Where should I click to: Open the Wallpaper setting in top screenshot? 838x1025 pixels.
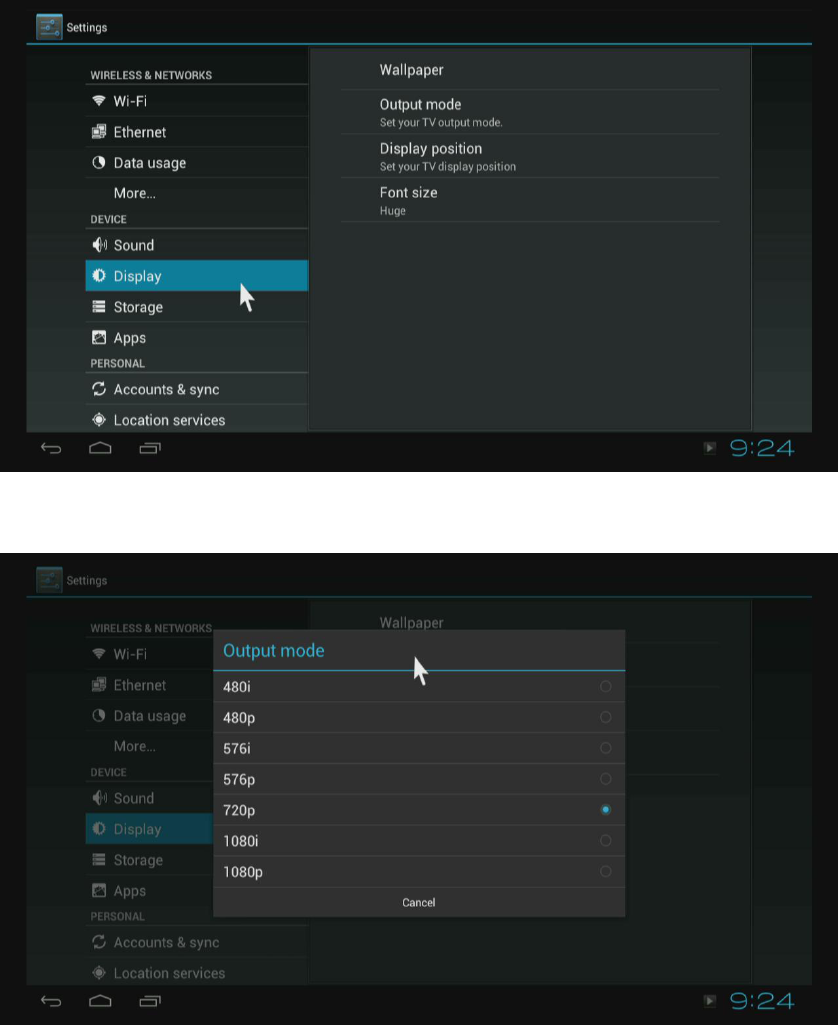click(530, 70)
